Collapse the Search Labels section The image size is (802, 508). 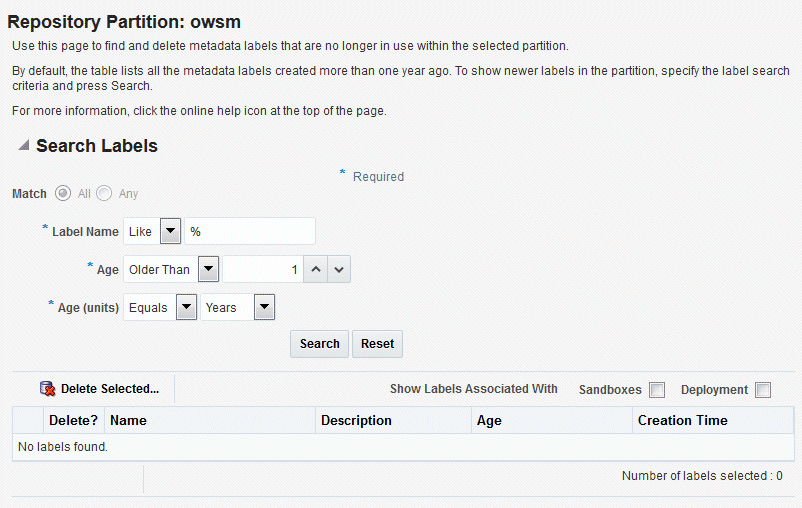(23, 146)
